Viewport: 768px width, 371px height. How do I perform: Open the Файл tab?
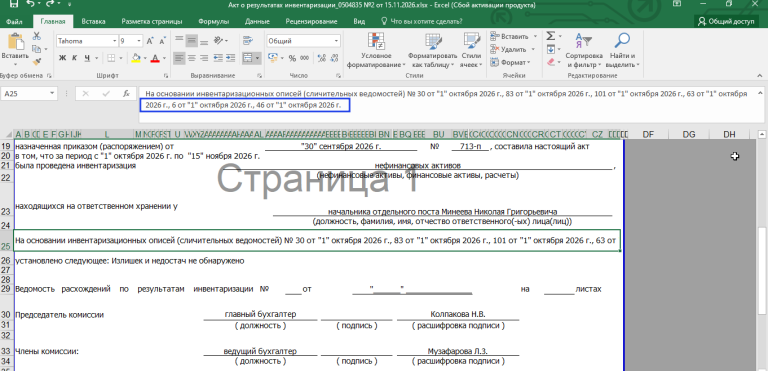coord(15,22)
